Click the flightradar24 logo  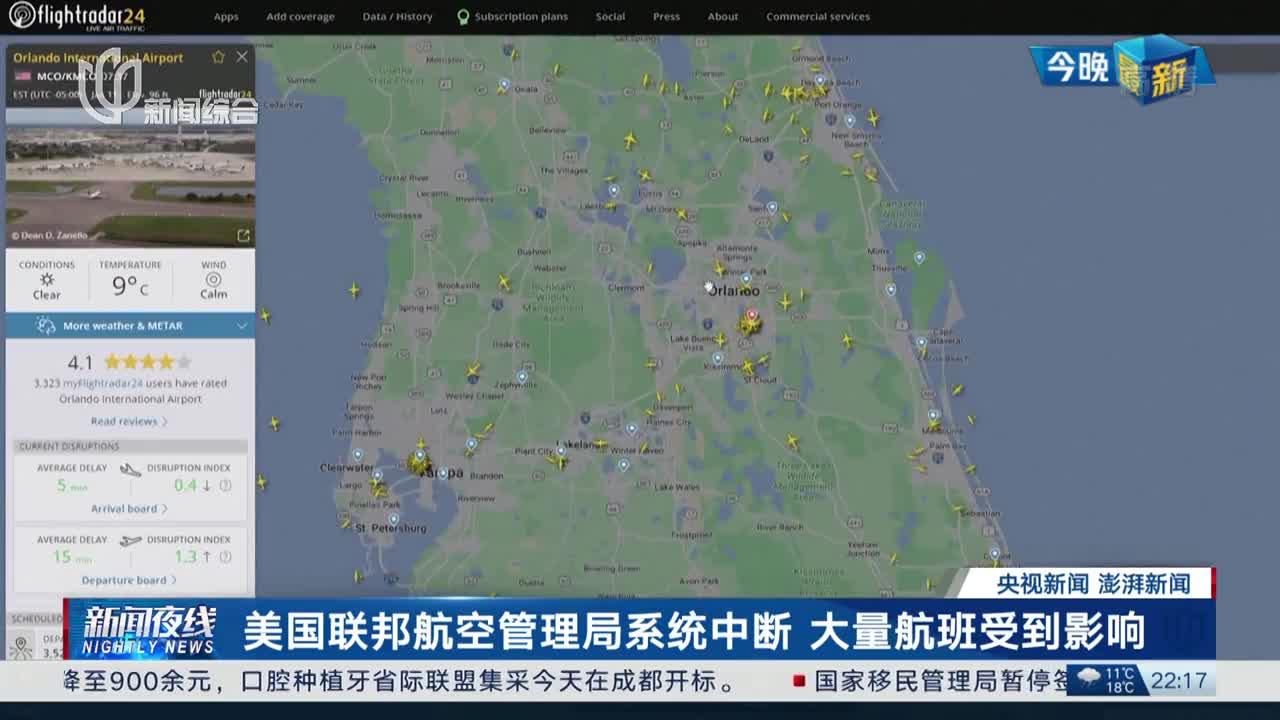[77, 16]
